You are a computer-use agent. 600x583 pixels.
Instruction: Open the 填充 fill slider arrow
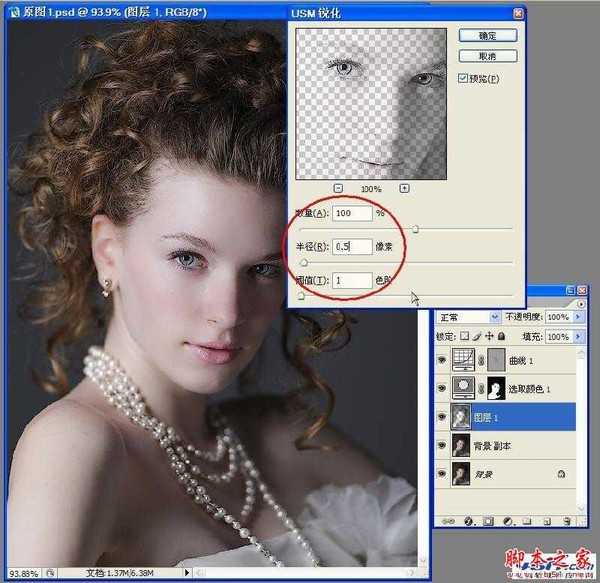tap(581, 335)
